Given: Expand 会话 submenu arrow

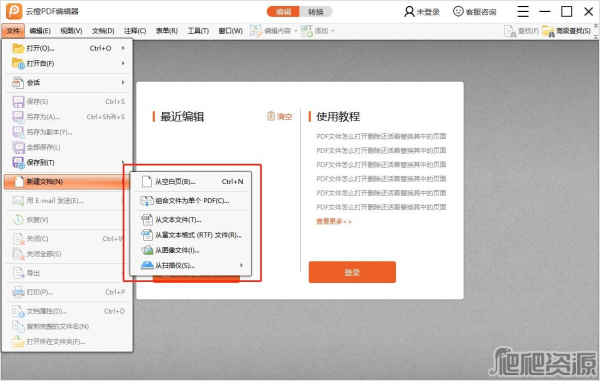Looking at the screenshot, I should tap(123, 82).
